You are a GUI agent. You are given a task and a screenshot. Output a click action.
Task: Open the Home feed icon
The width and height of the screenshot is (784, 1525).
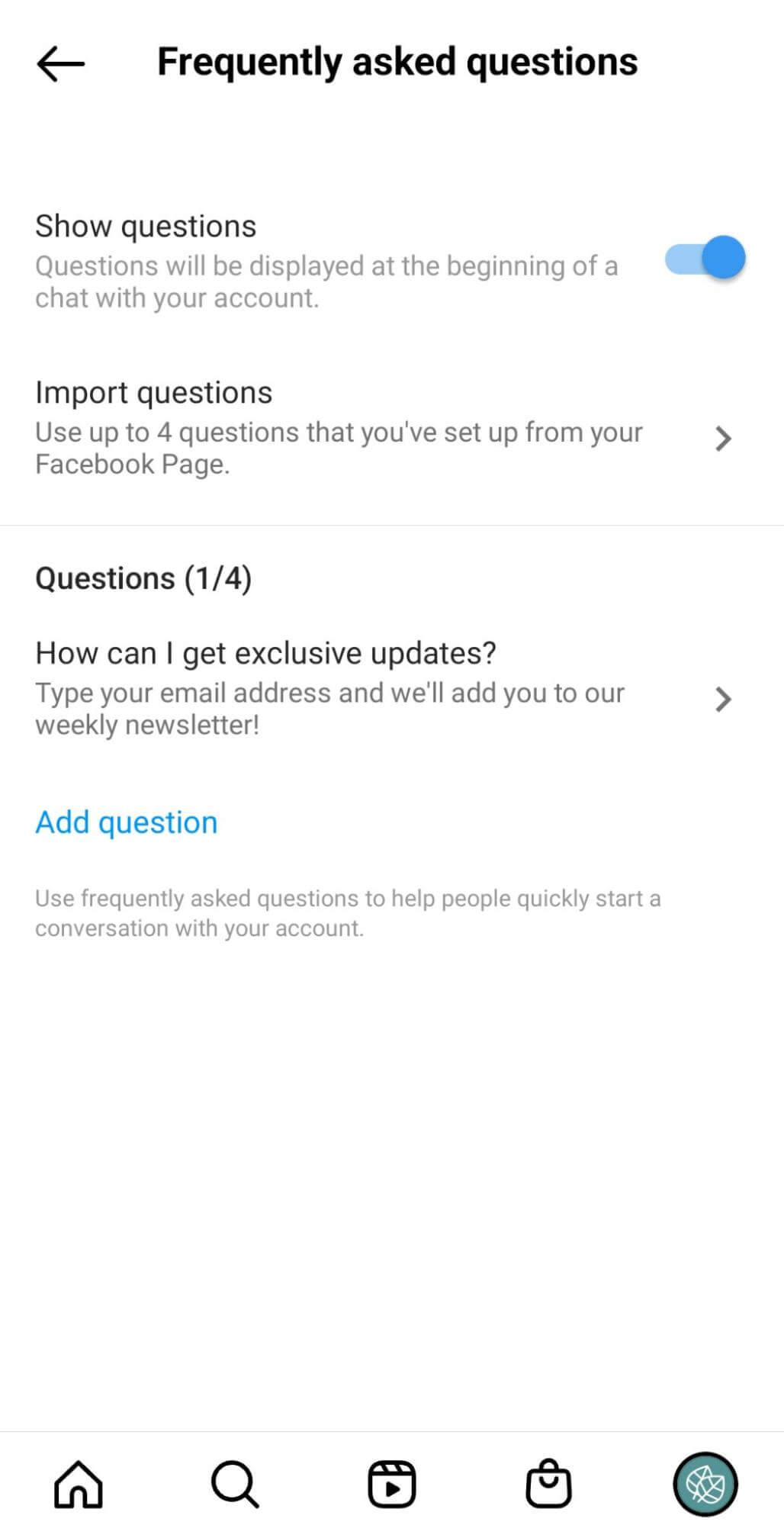pyautogui.click(x=79, y=1484)
